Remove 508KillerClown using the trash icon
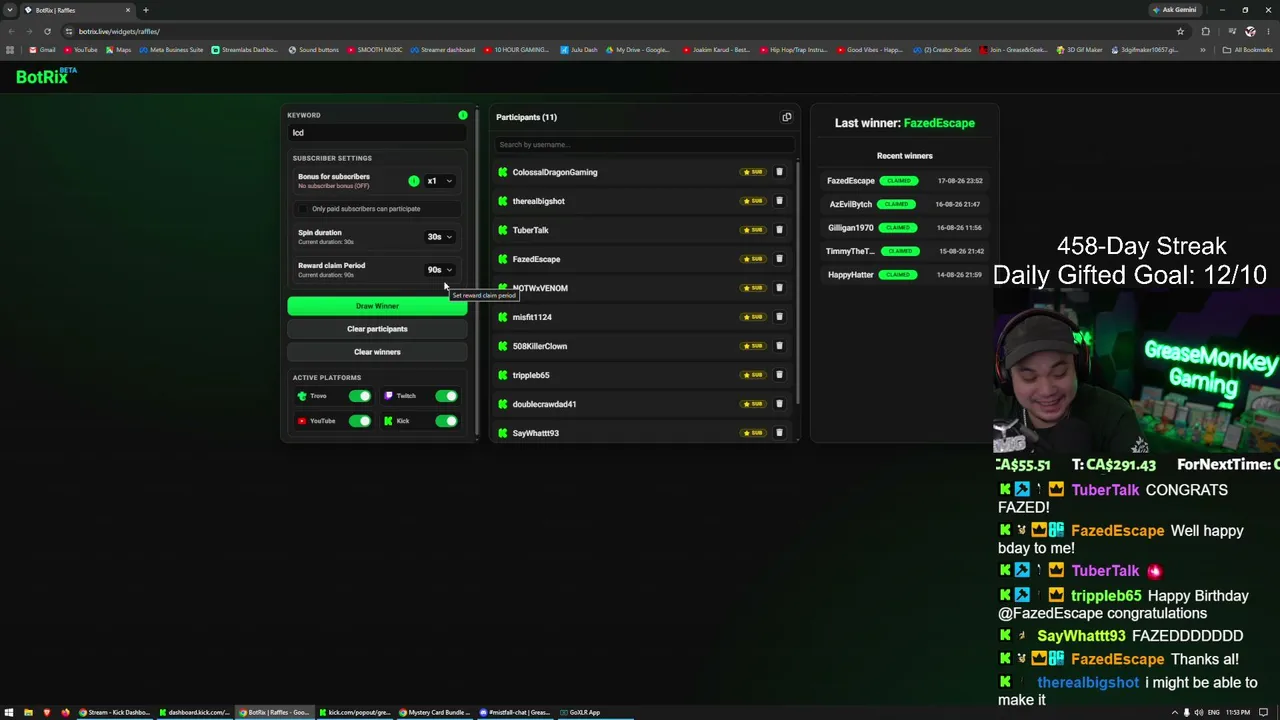1280x720 pixels. (779, 346)
